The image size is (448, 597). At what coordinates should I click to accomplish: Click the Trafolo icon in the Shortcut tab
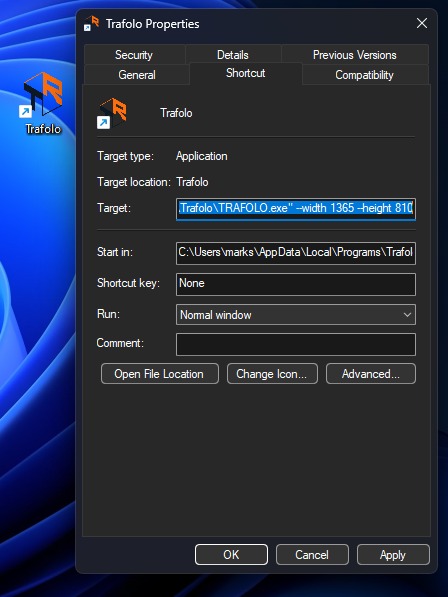[112, 113]
